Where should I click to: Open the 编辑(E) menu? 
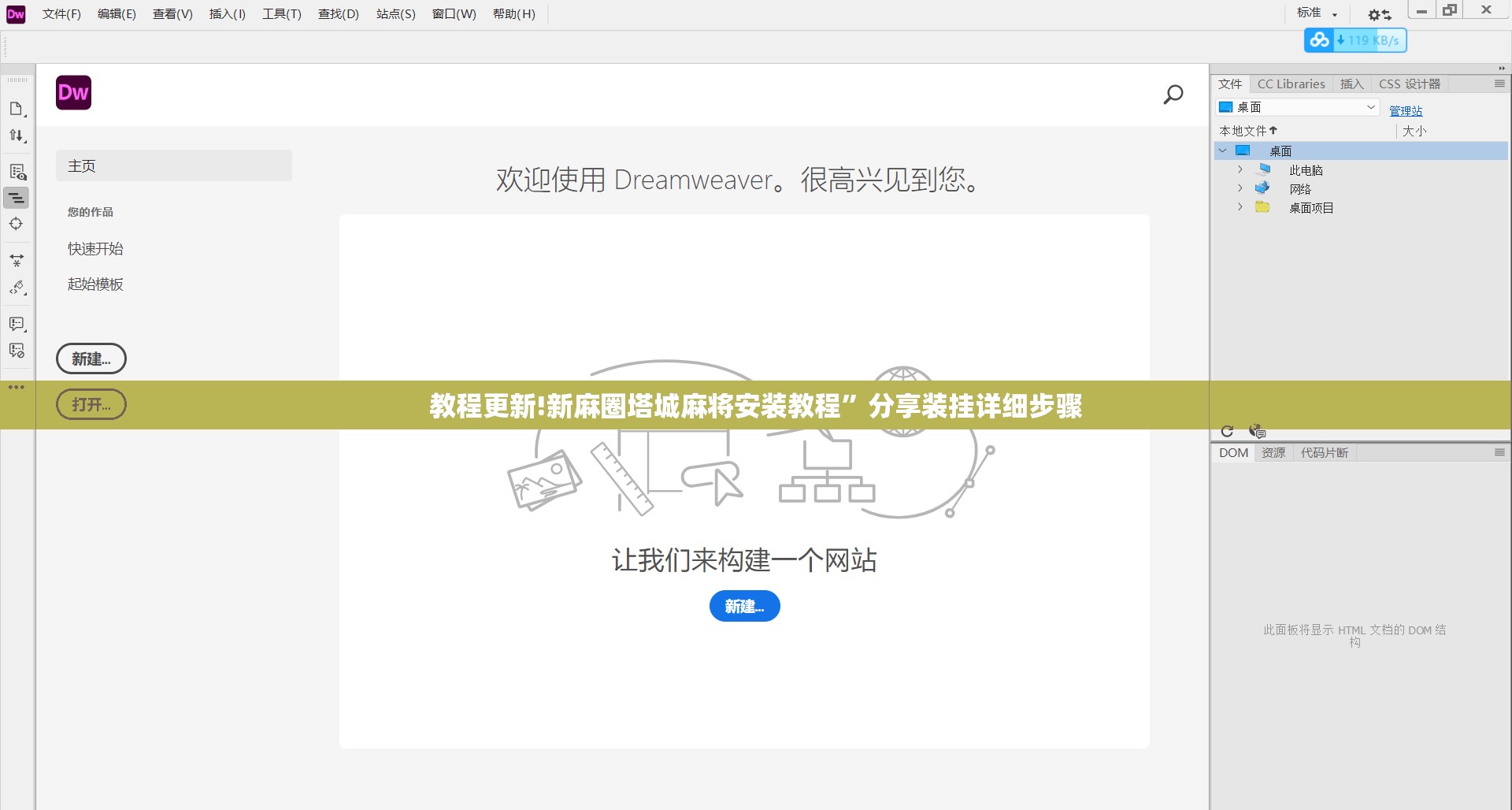pyautogui.click(x=117, y=14)
